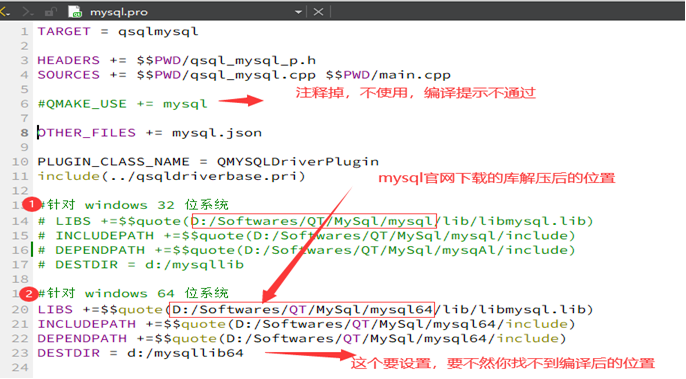Click the include(../qsqldriverbase.pri) line
This screenshot has width=686, height=379.
coord(171,176)
